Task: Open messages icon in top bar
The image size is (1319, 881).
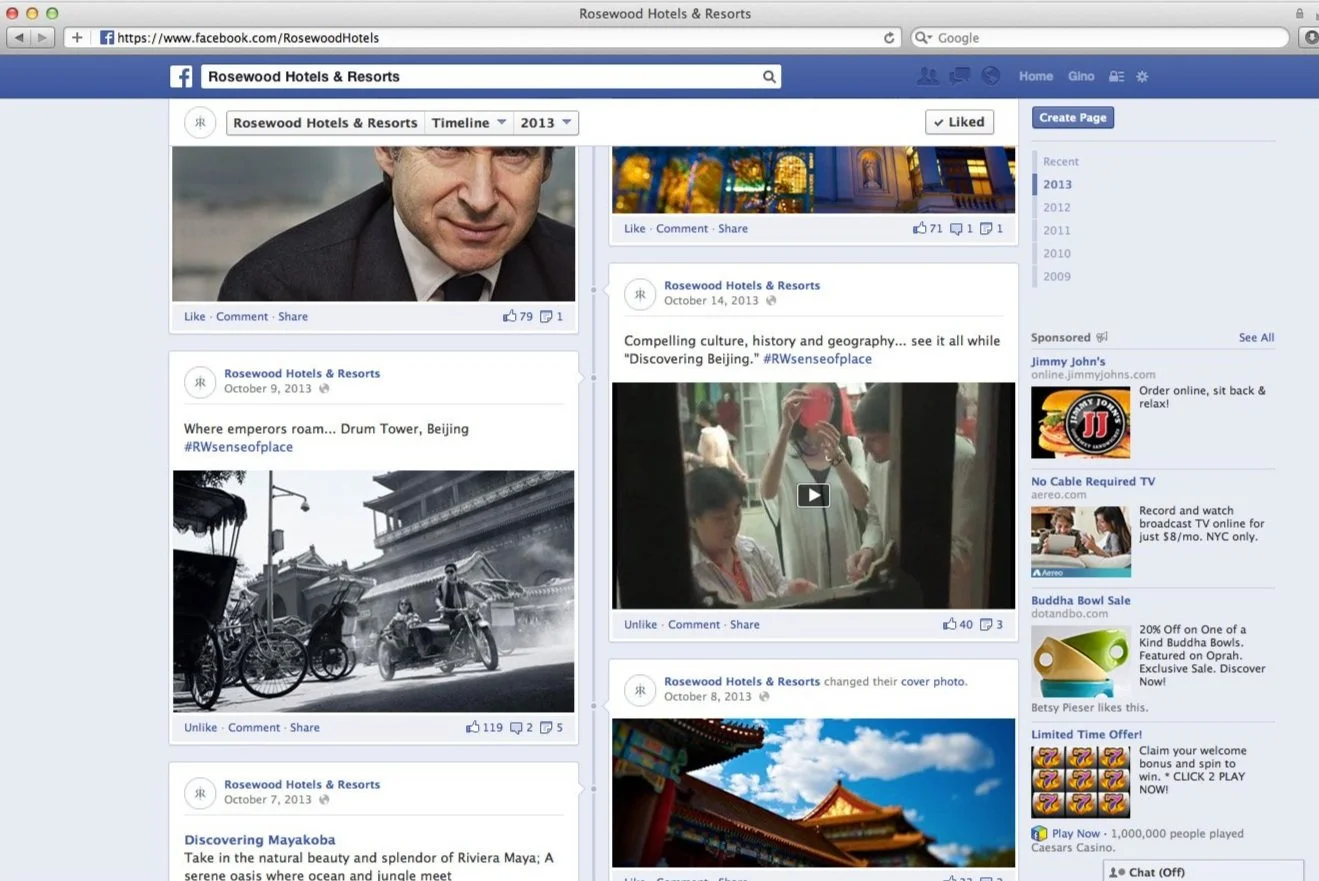Action: pyautogui.click(x=959, y=76)
